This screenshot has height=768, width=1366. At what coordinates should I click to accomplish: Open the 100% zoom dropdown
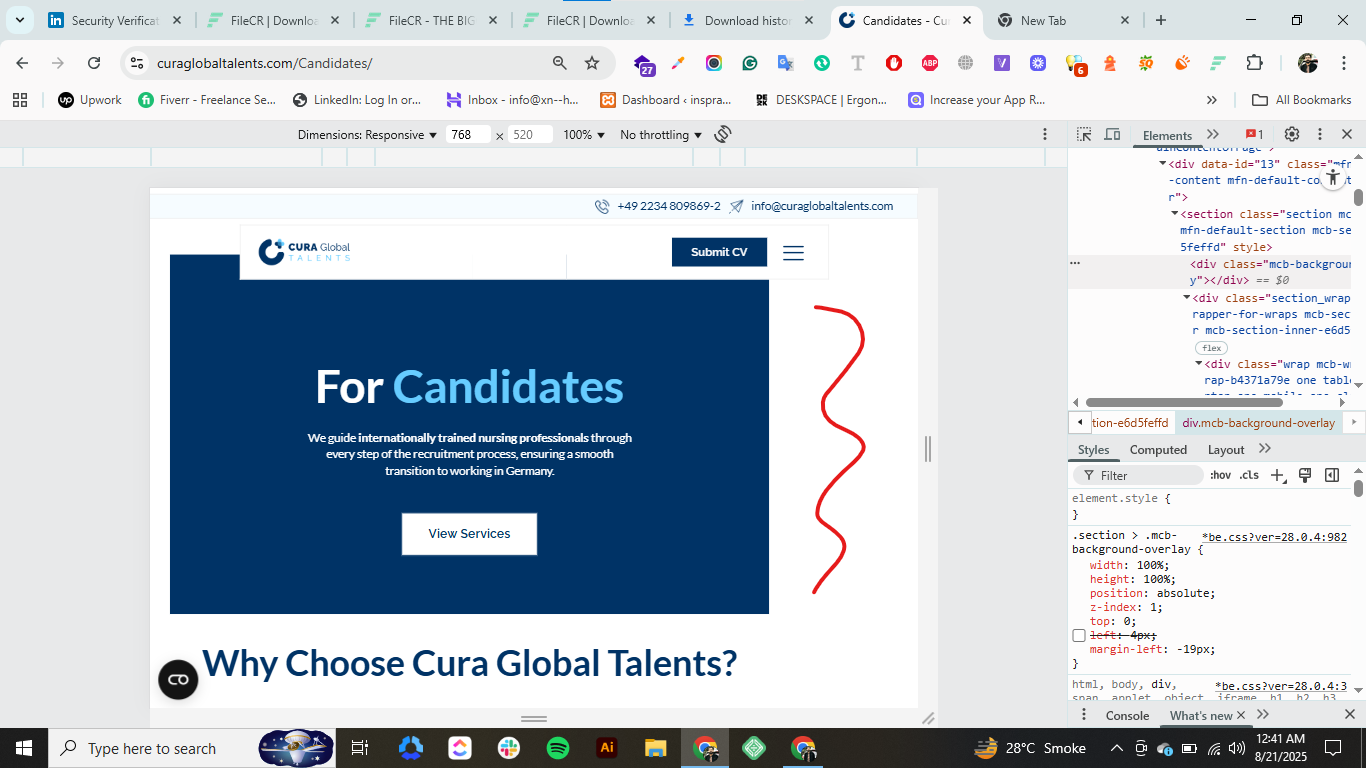(584, 134)
